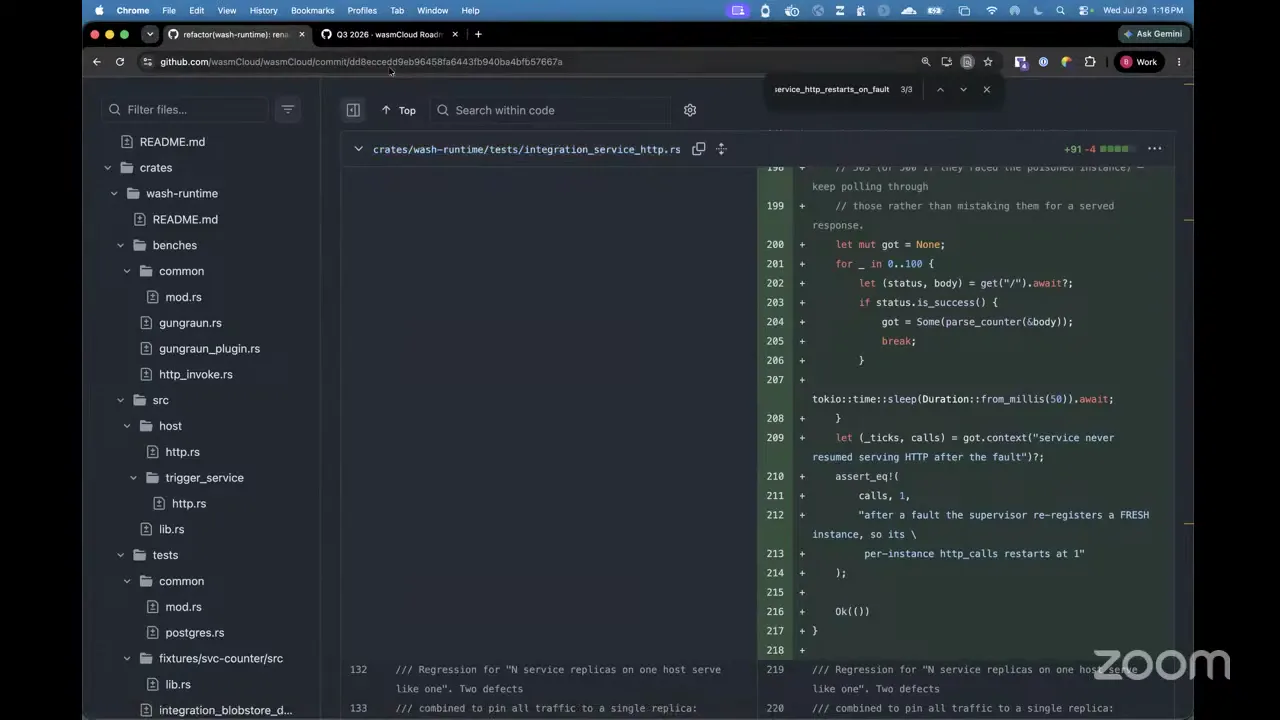Viewport: 1280px width, 720px height.
Task: Open a new tab with plus button
Action: click(478, 34)
